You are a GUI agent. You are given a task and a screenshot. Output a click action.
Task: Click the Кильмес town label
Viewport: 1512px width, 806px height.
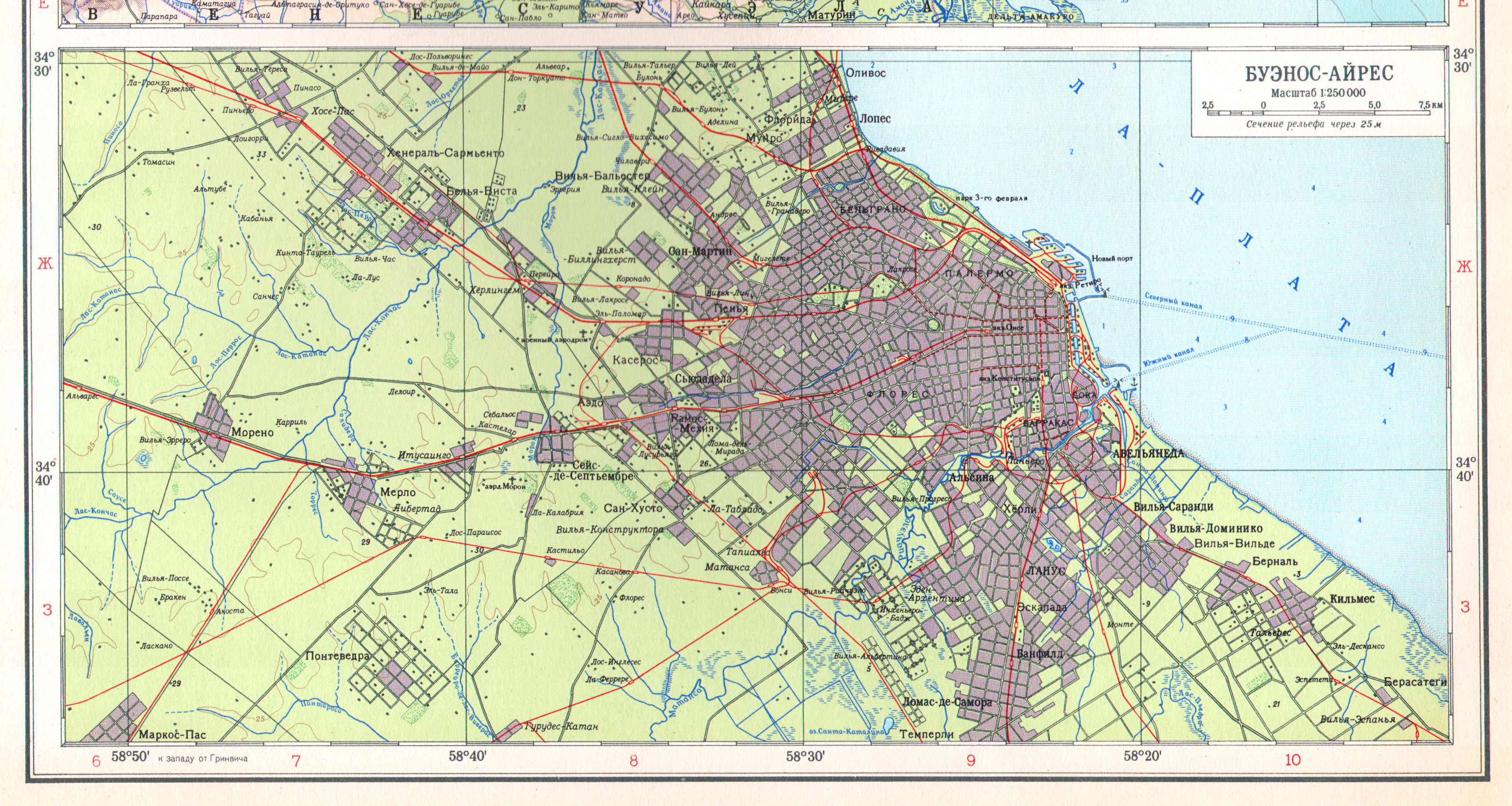(x=1352, y=599)
